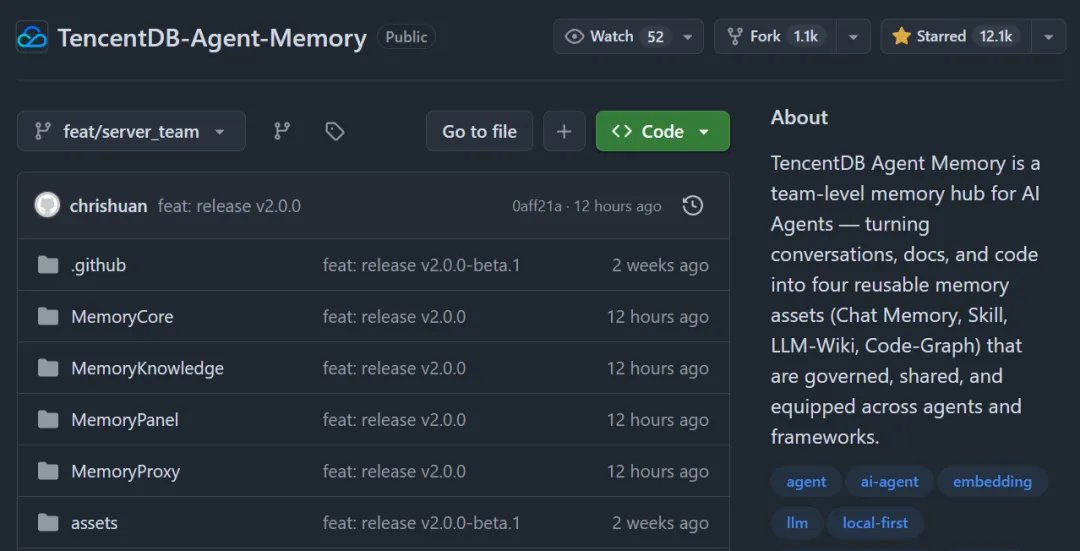Click the assets folder icon
This screenshot has height=551, width=1080.
[x=48, y=523]
